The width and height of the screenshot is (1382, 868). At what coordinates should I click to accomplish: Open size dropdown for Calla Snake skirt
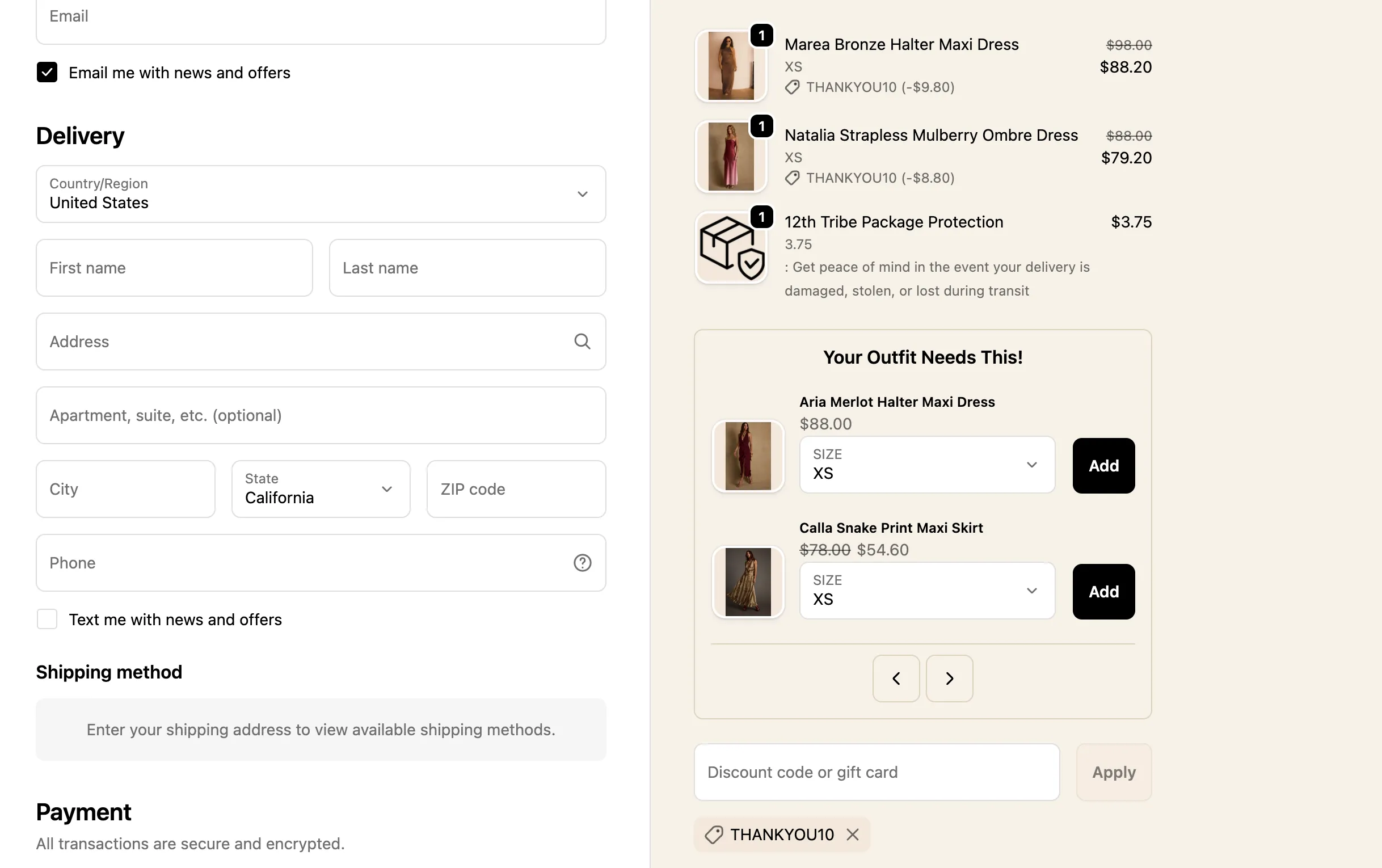[927, 591]
